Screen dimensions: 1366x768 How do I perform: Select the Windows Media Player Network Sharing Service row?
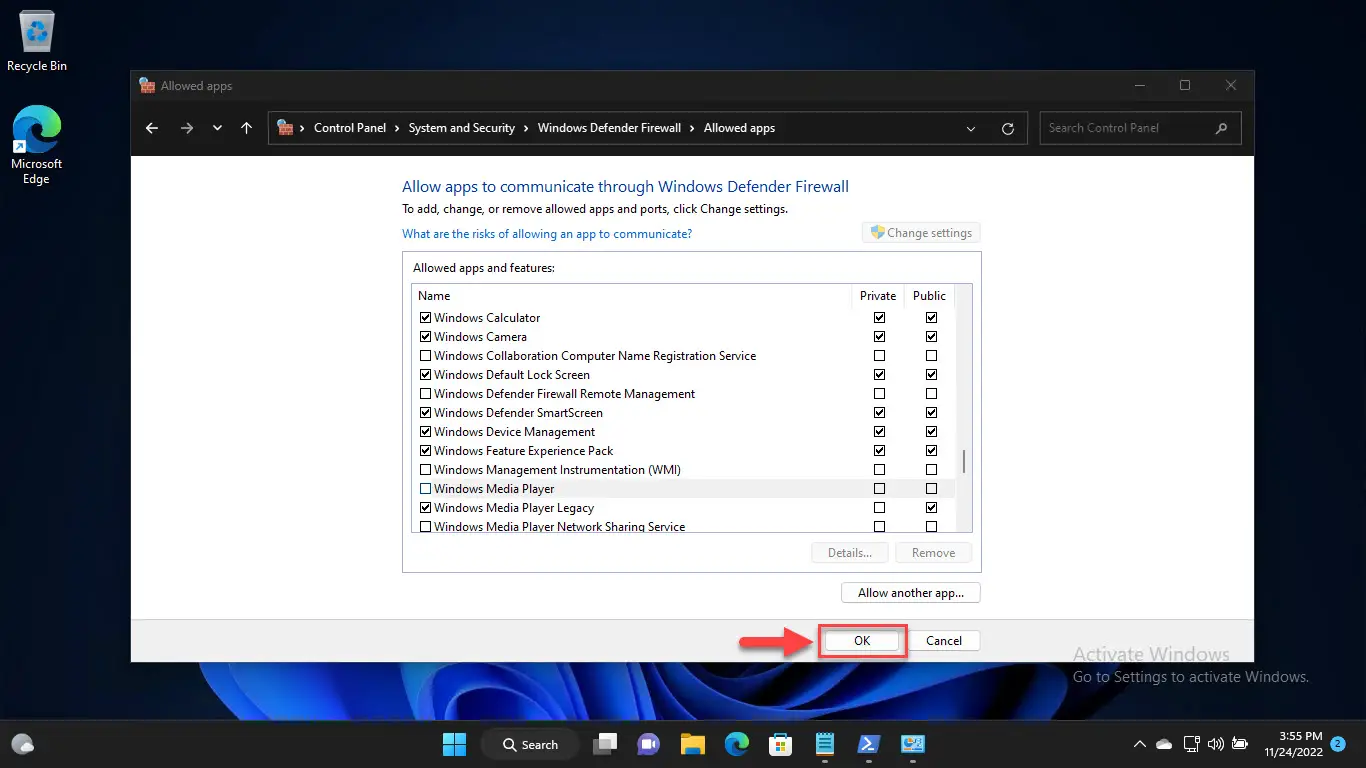coord(683,527)
